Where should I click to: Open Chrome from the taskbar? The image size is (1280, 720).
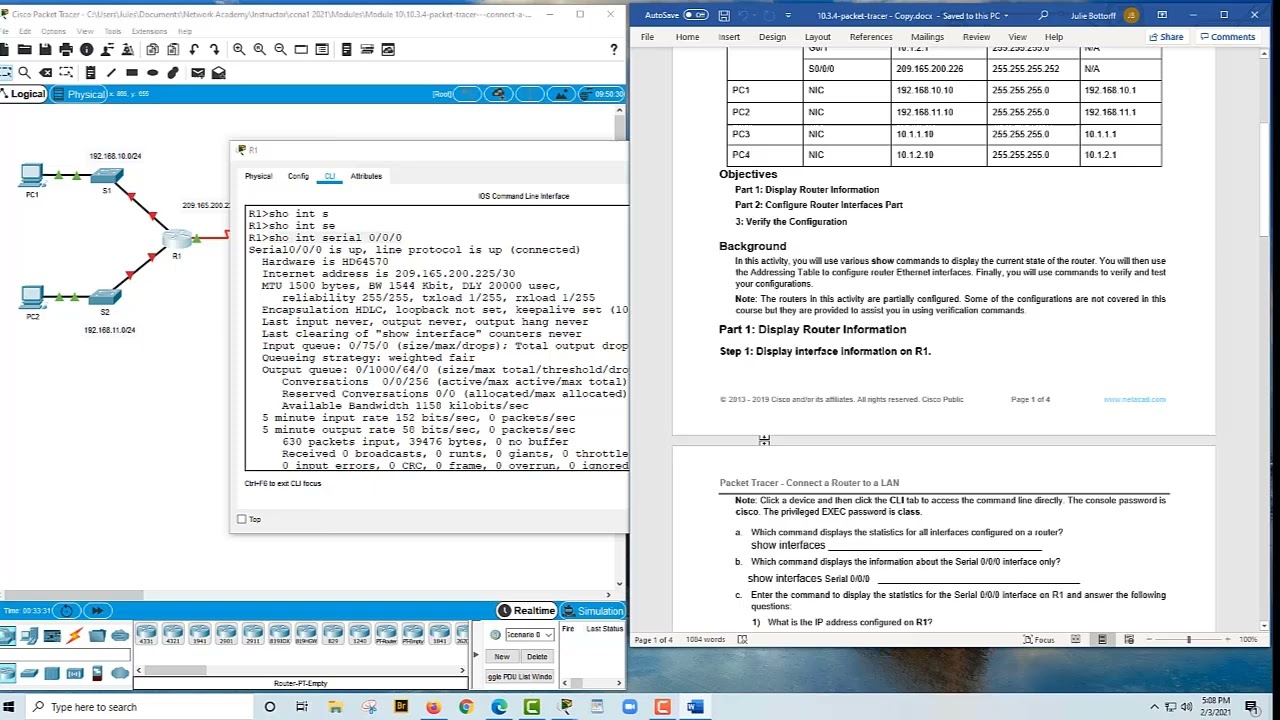click(466, 707)
